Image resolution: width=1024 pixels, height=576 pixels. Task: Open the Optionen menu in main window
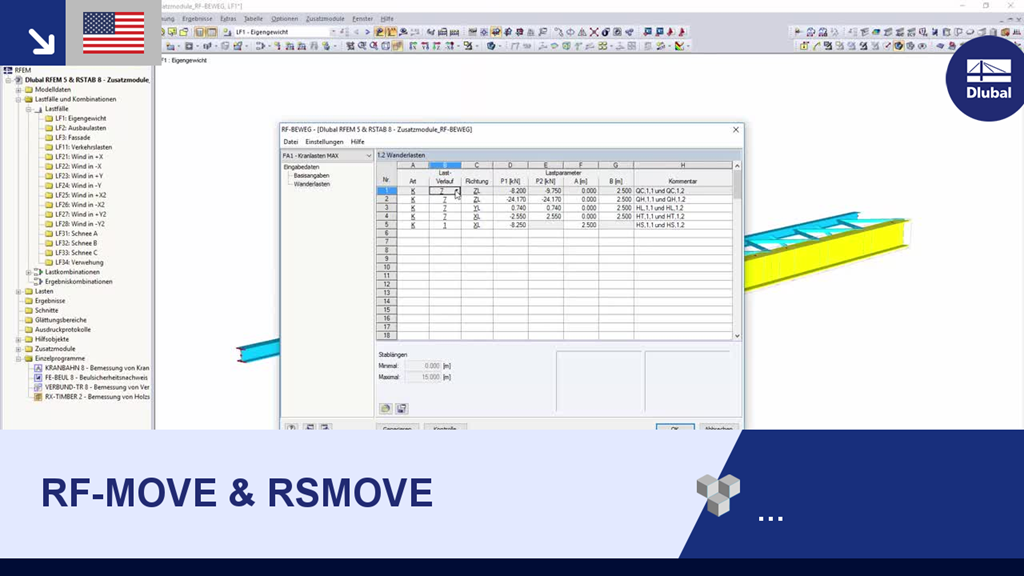tap(285, 19)
